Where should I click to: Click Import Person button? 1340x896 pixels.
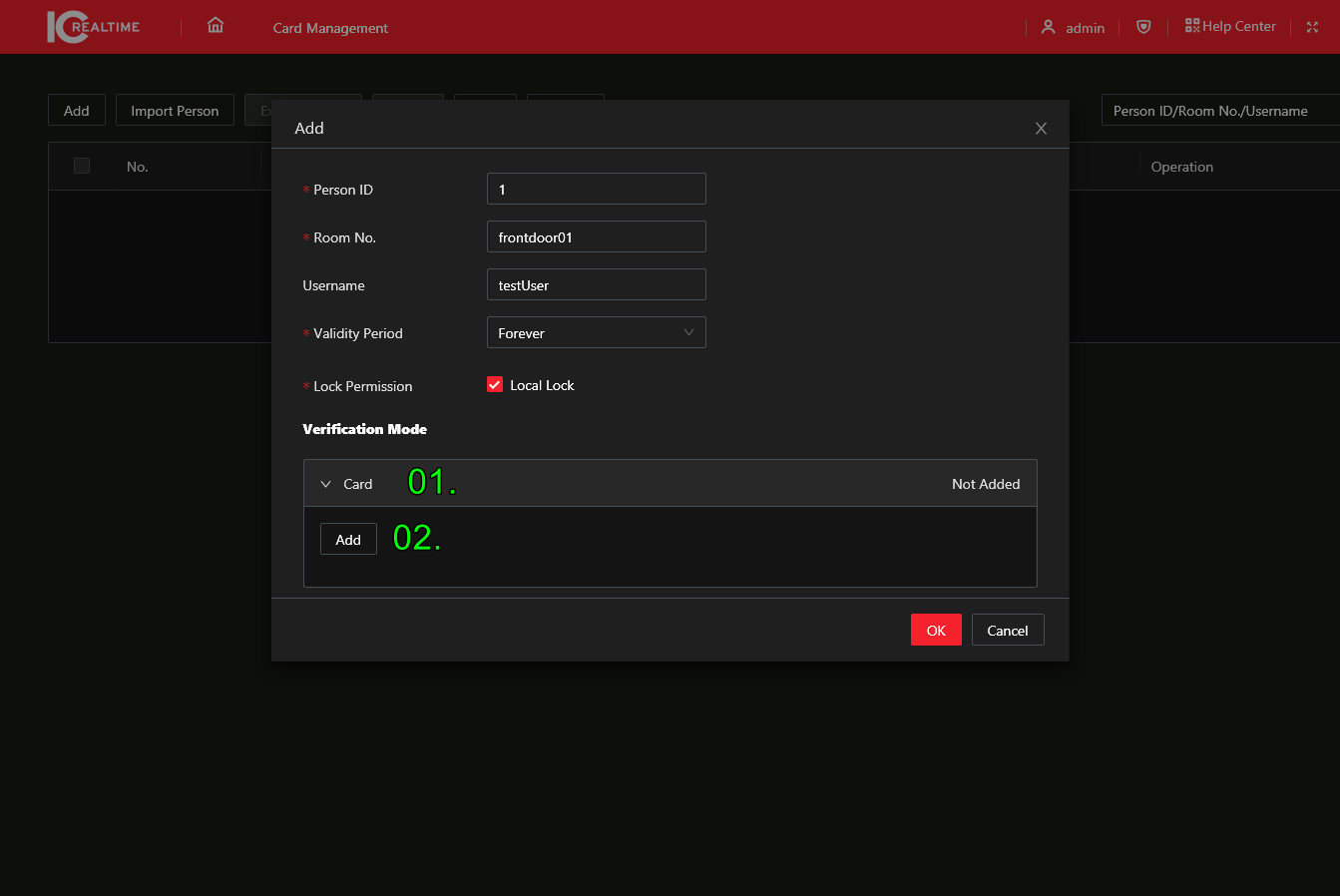point(175,110)
